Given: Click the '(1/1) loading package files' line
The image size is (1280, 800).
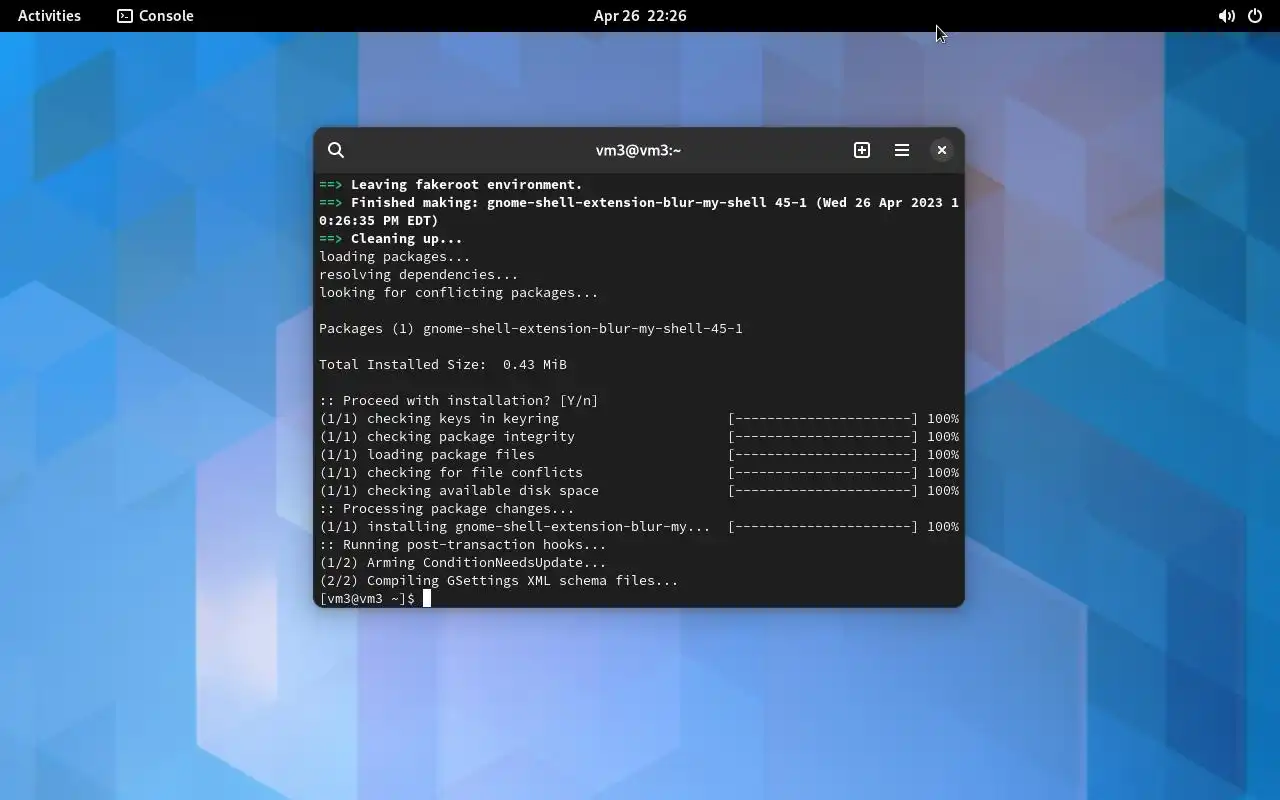Looking at the screenshot, I should coord(638,454).
